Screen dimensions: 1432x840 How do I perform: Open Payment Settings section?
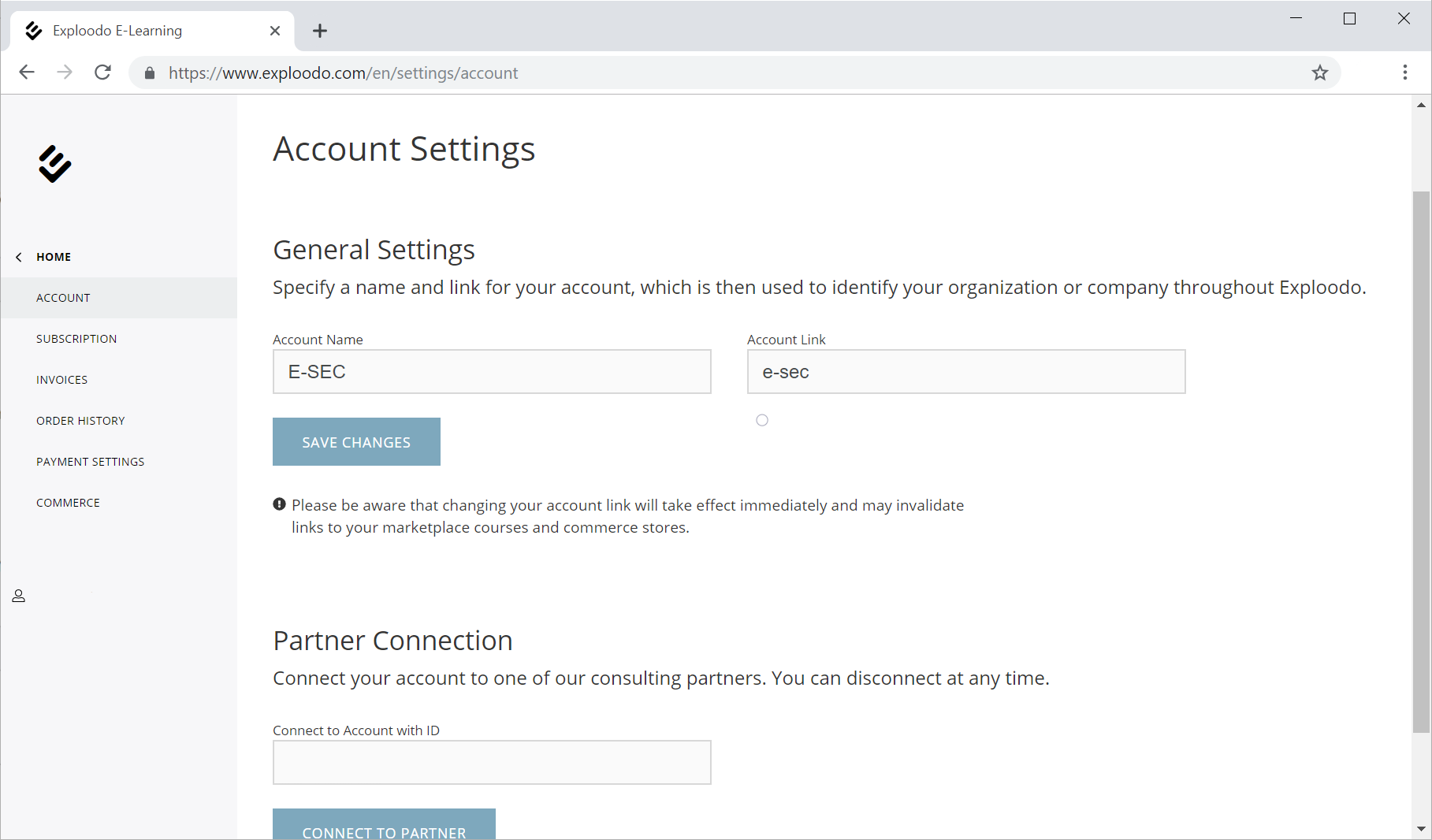90,462
